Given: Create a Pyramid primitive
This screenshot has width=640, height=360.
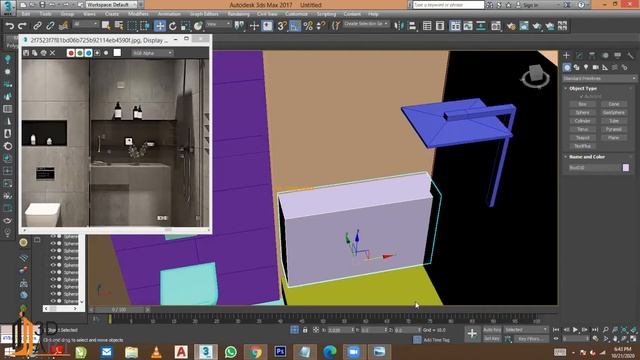Looking at the screenshot, I should coord(613,129).
